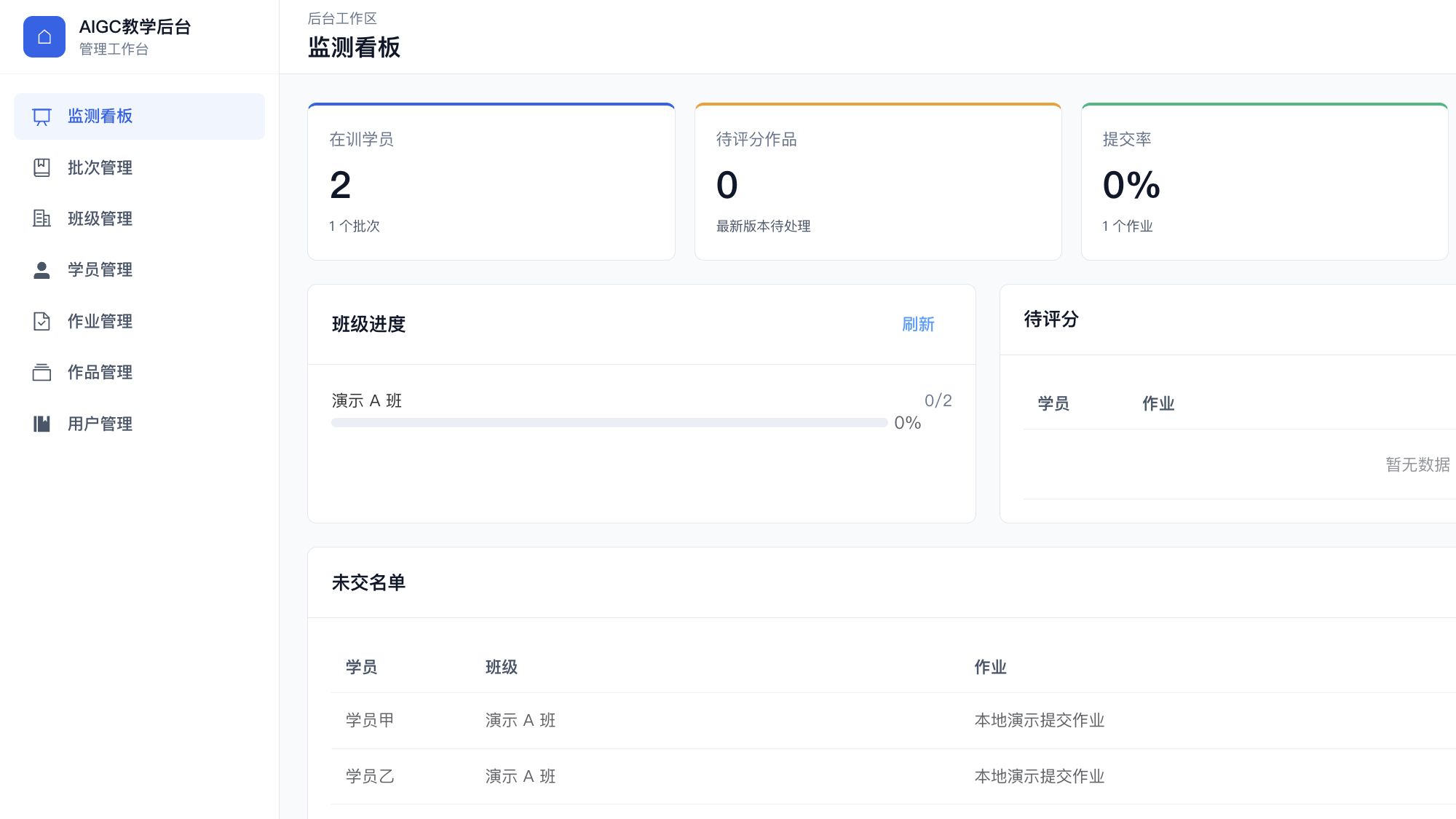Click the 作业管理 document check icon

pos(42,321)
